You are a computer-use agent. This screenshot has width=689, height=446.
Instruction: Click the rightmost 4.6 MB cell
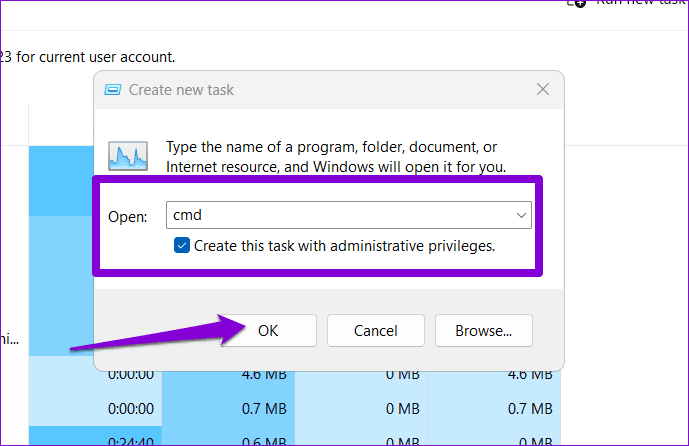(528, 373)
